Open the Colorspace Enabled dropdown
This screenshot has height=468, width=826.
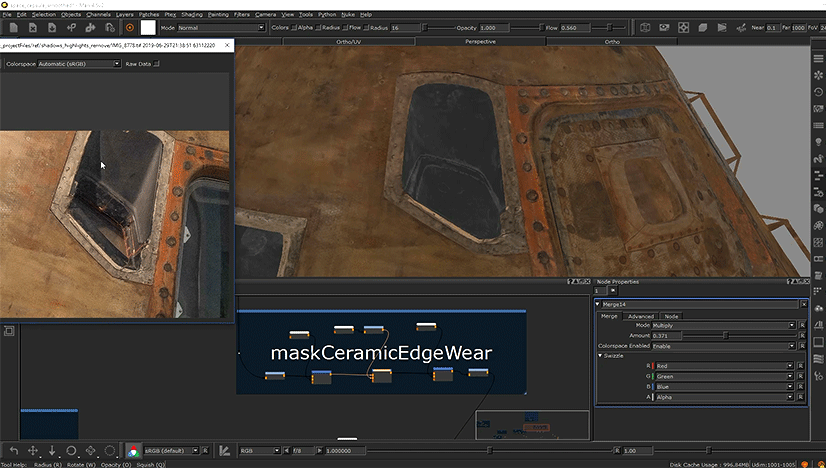pos(723,346)
